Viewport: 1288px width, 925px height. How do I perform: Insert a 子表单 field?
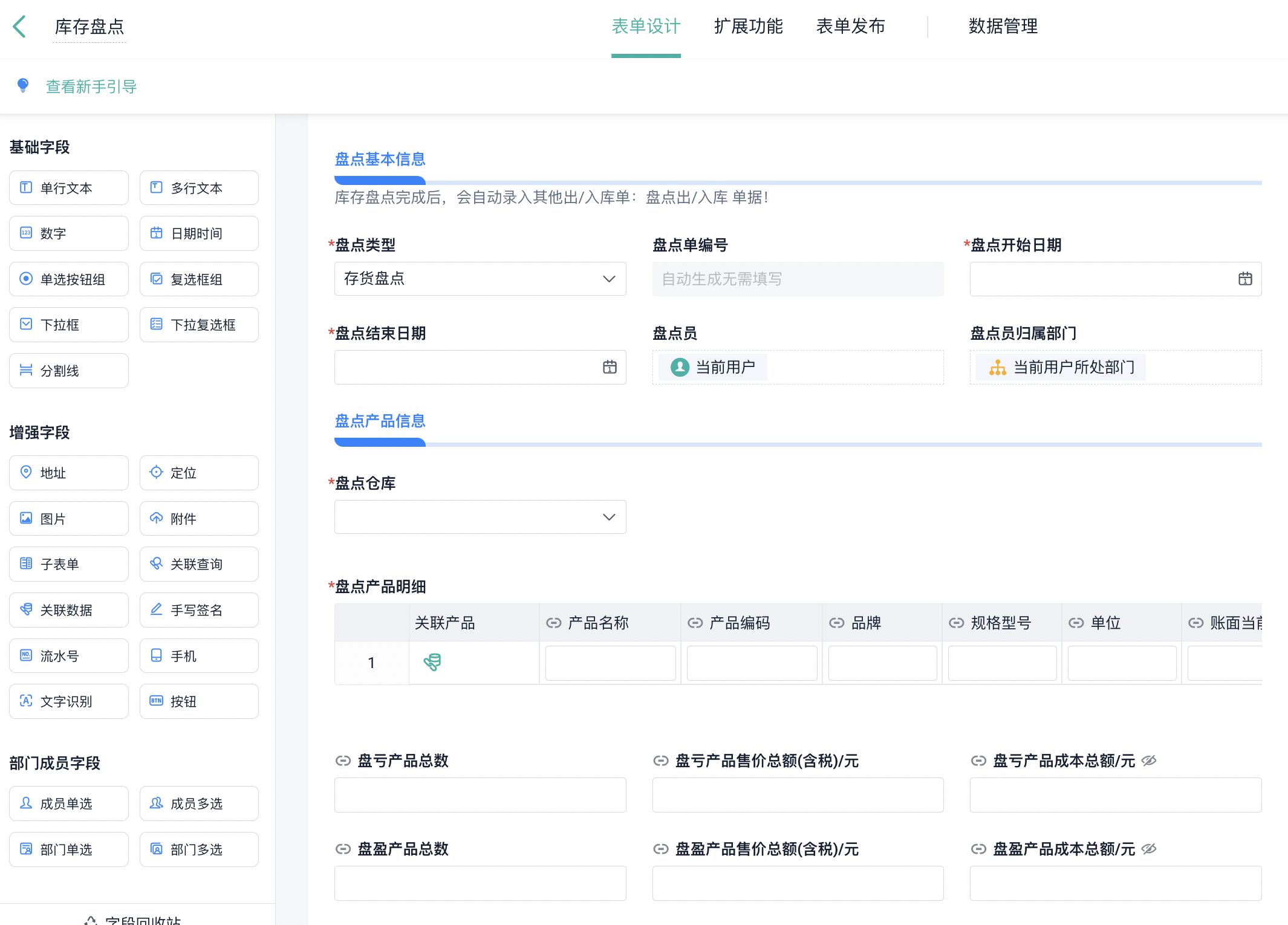pyautogui.click(x=68, y=563)
